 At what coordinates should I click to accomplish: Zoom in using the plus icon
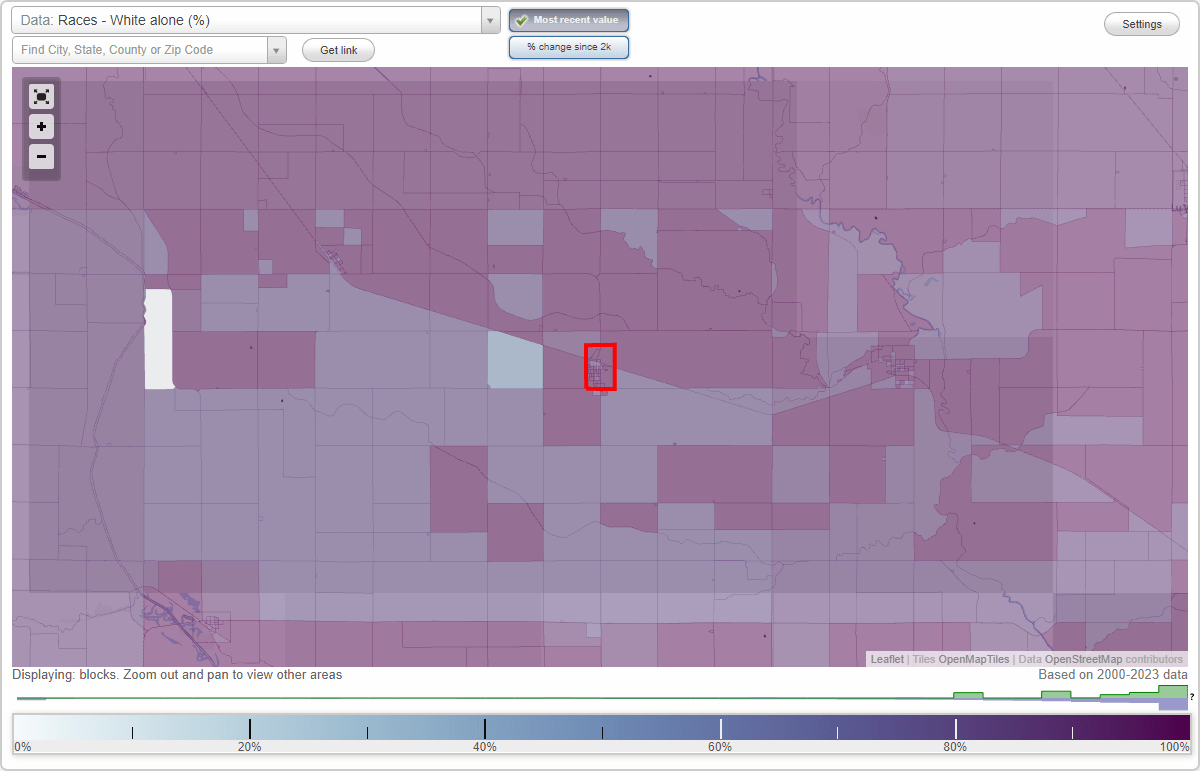pos(41,126)
